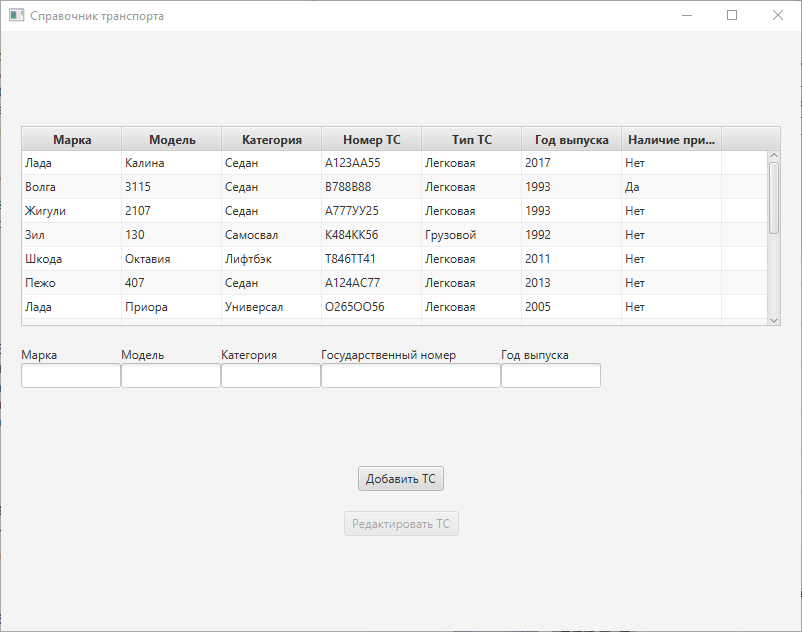Click the scrollbar up arrow
This screenshot has width=802, height=632.
click(x=773, y=155)
